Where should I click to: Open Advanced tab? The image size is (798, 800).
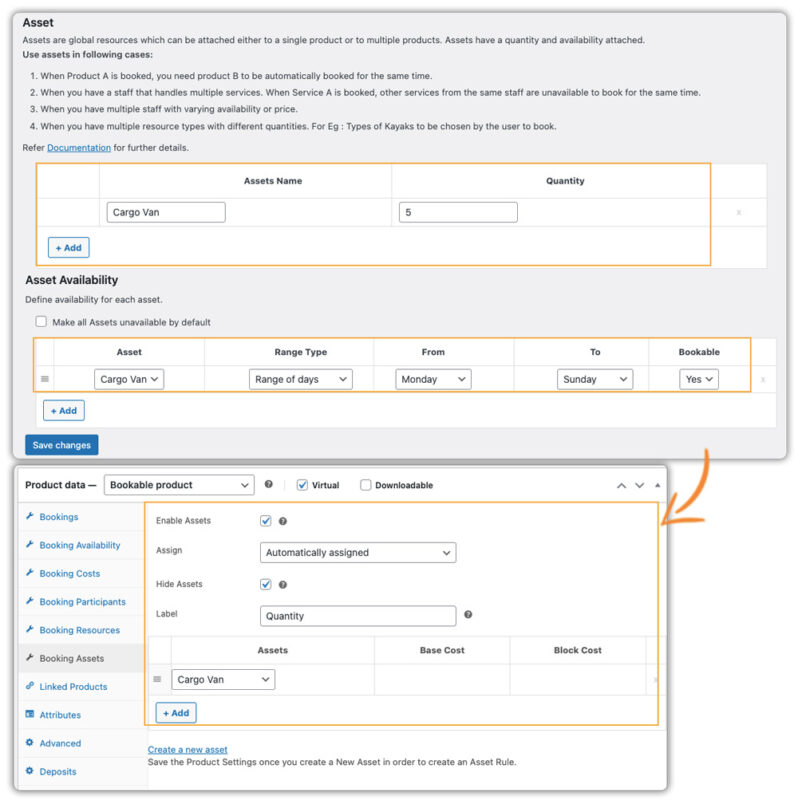click(x=60, y=743)
